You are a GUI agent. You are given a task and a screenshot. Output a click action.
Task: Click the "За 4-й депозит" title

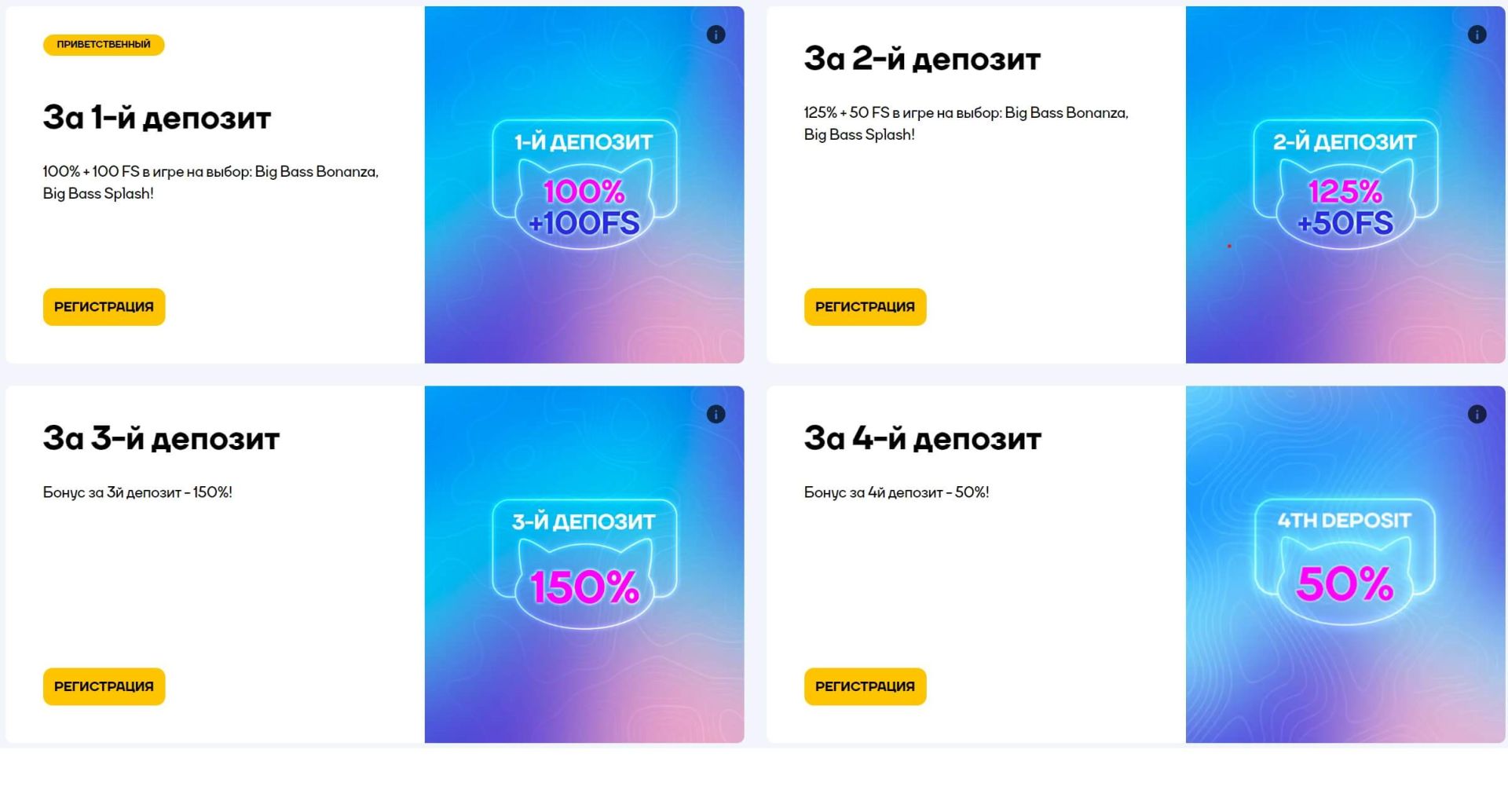click(x=922, y=438)
